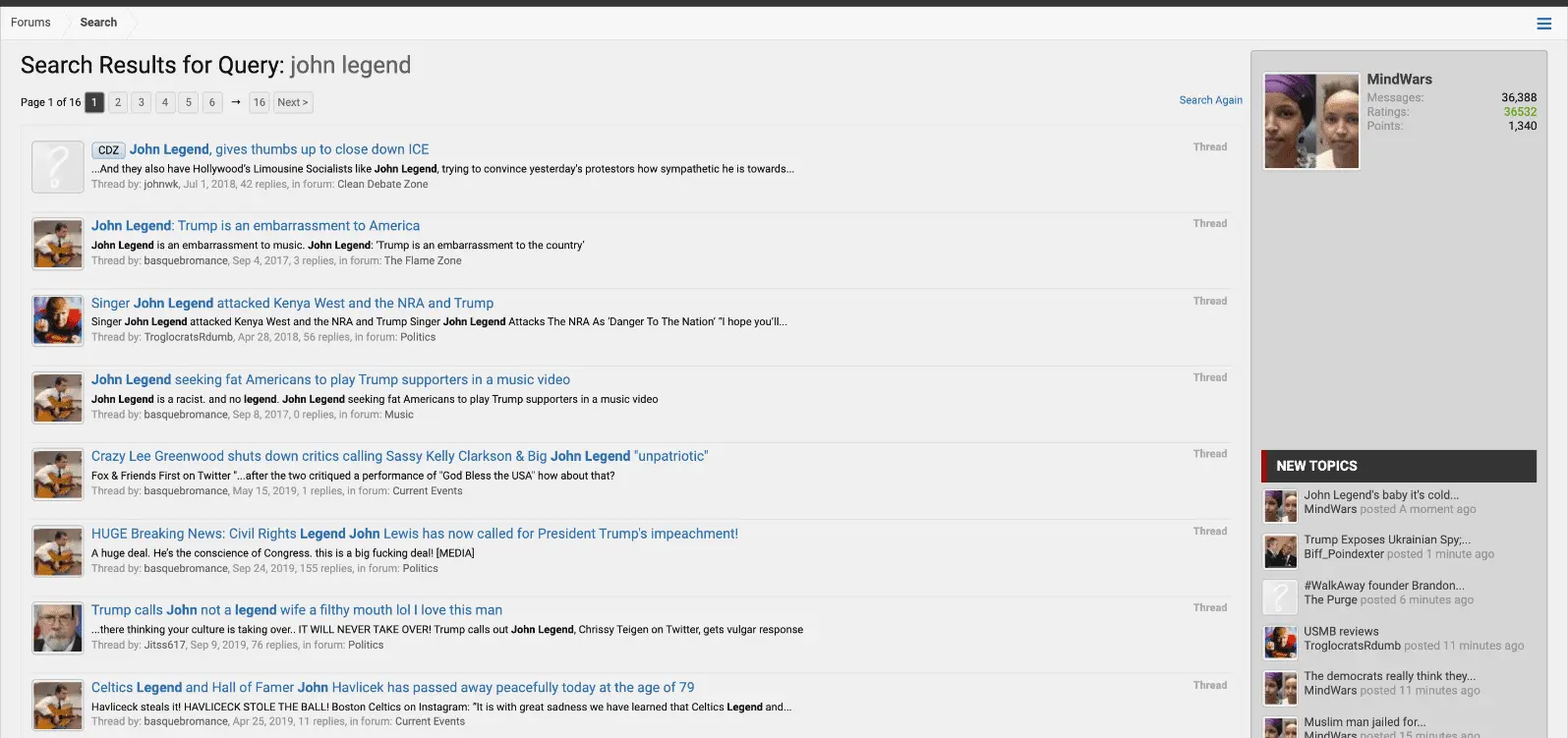Image resolution: width=1568 pixels, height=738 pixels.
Task: Open 'John Legend: Trump is an embarrassment' thread
Action: click(256, 226)
